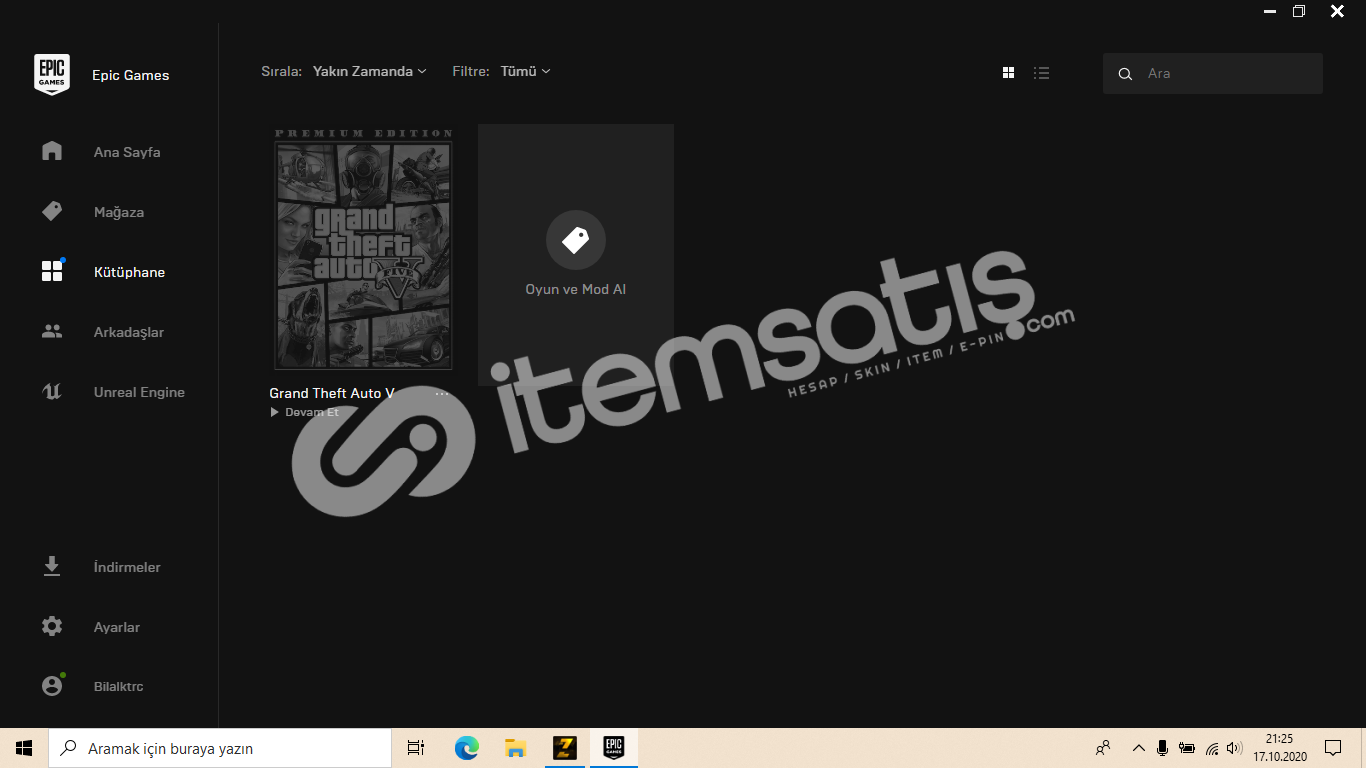The height and width of the screenshot is (768, 1366).
Task: Open the Tümü filter dropdown
Action: pyautogui.click(x=525, y=71)
